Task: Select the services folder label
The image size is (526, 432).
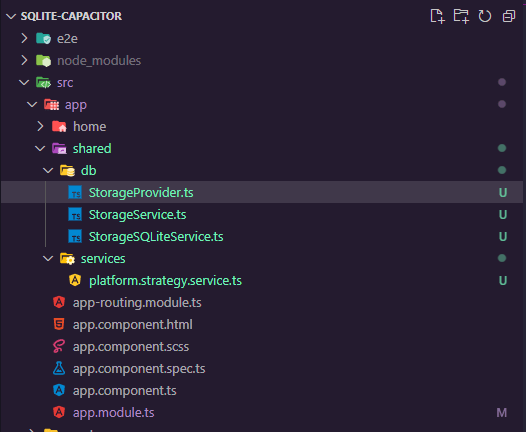Action: (x=103, y=259)
